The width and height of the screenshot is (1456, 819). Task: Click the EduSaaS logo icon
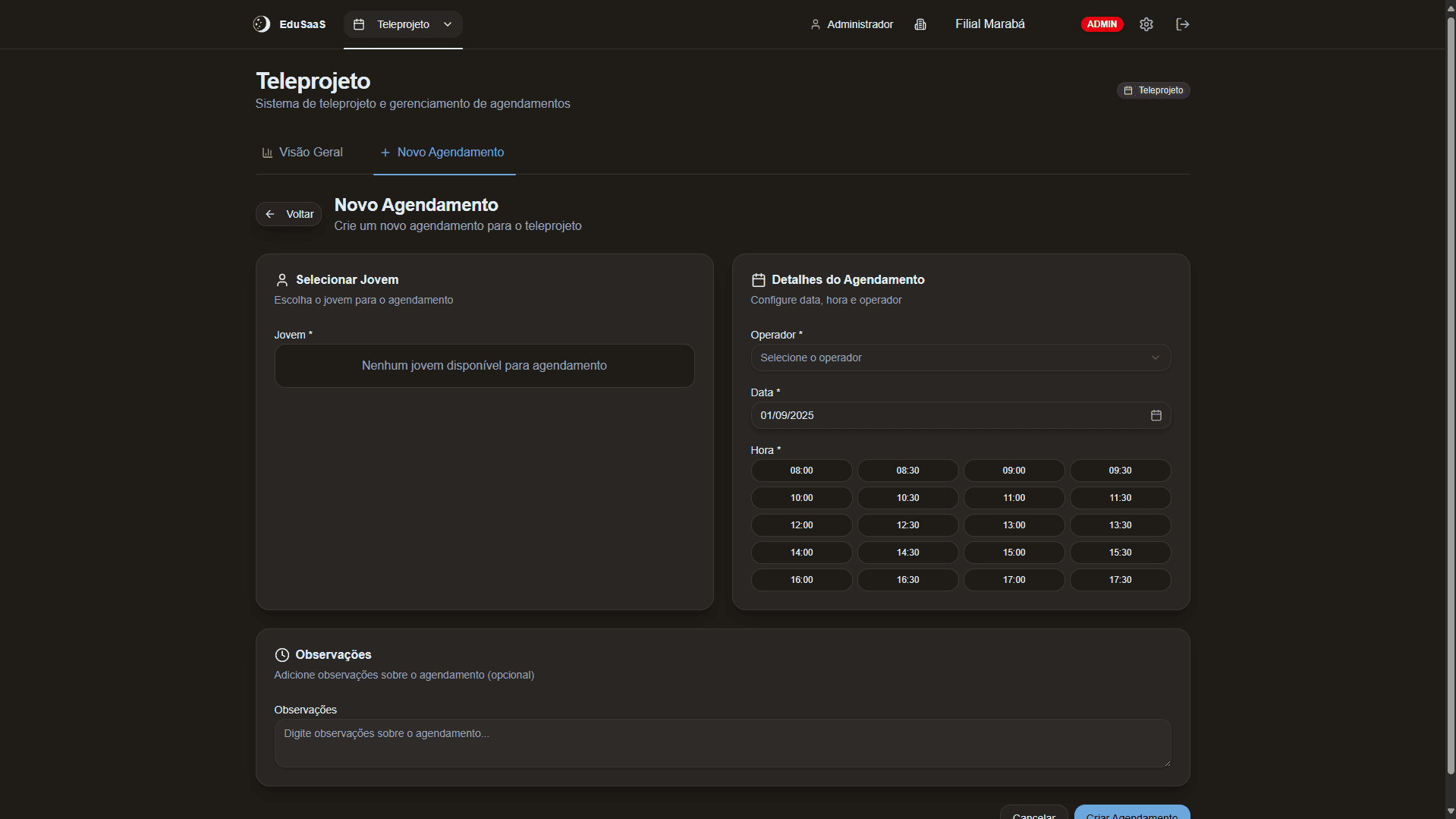click(262, 24)
